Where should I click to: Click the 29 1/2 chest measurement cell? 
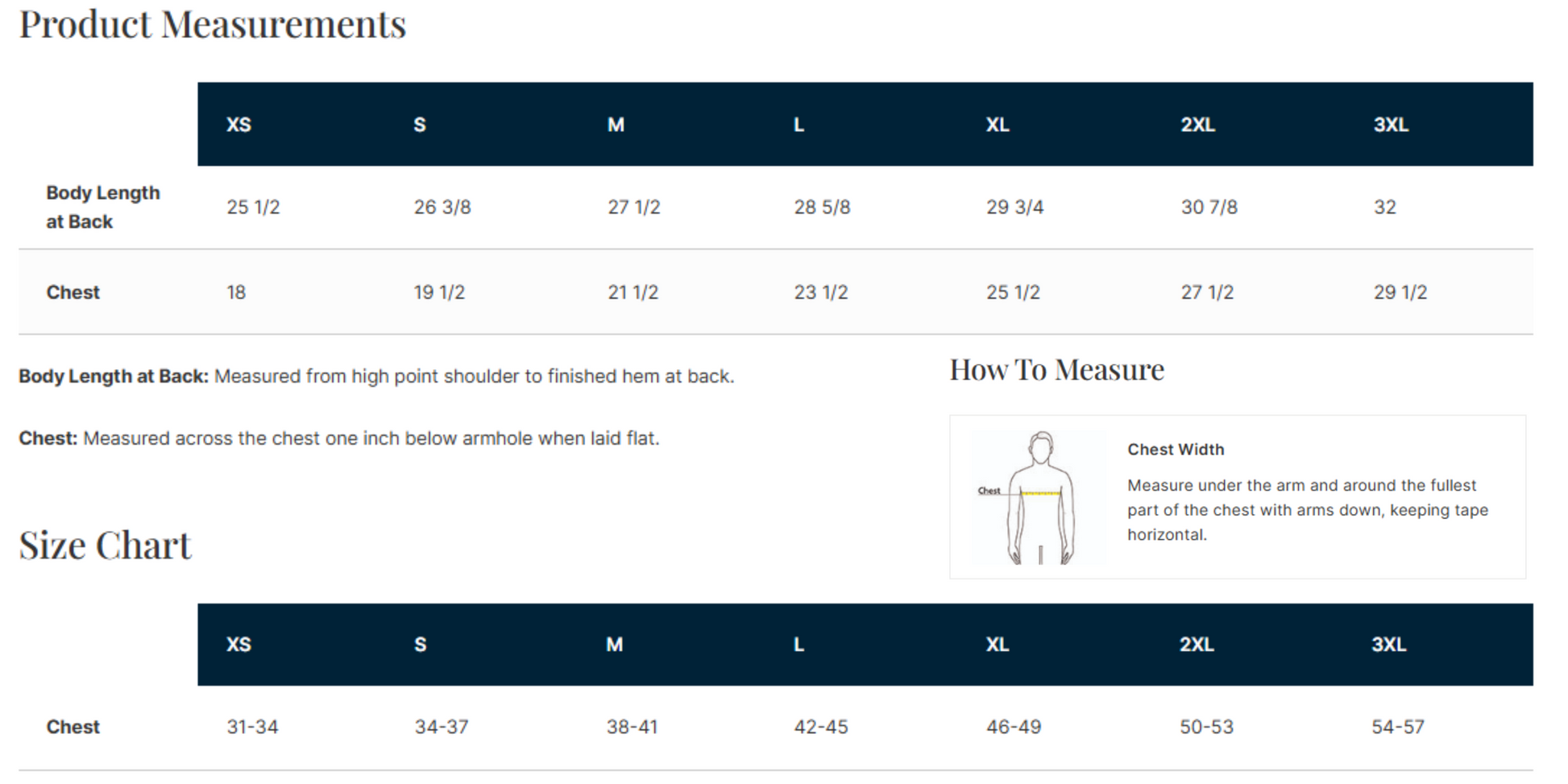click(x=1400, y=292)
